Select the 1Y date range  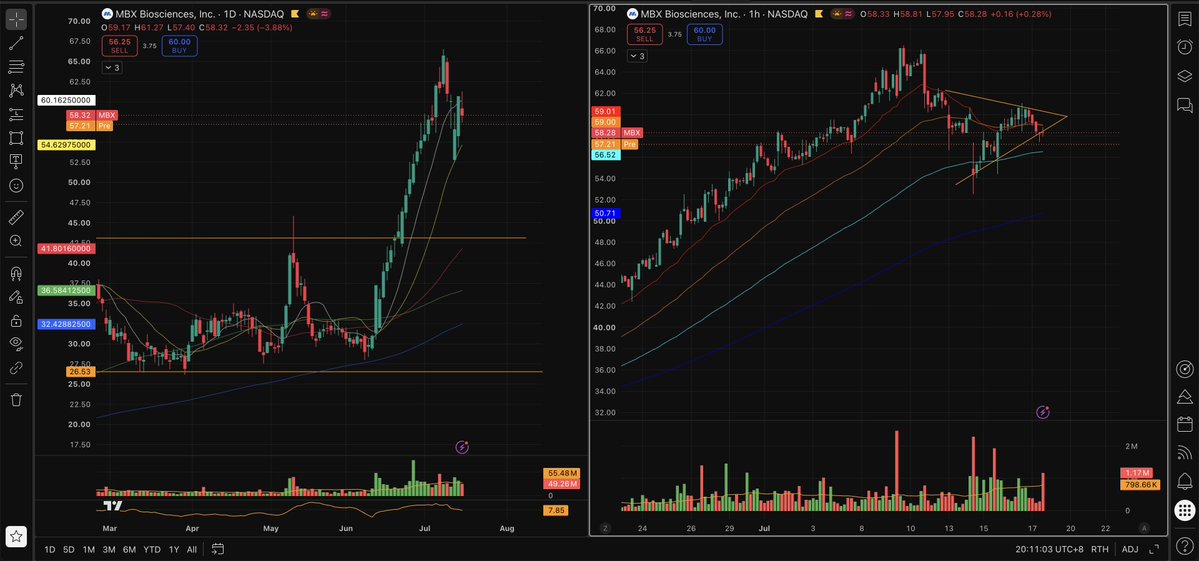click(x=174, y=549)
